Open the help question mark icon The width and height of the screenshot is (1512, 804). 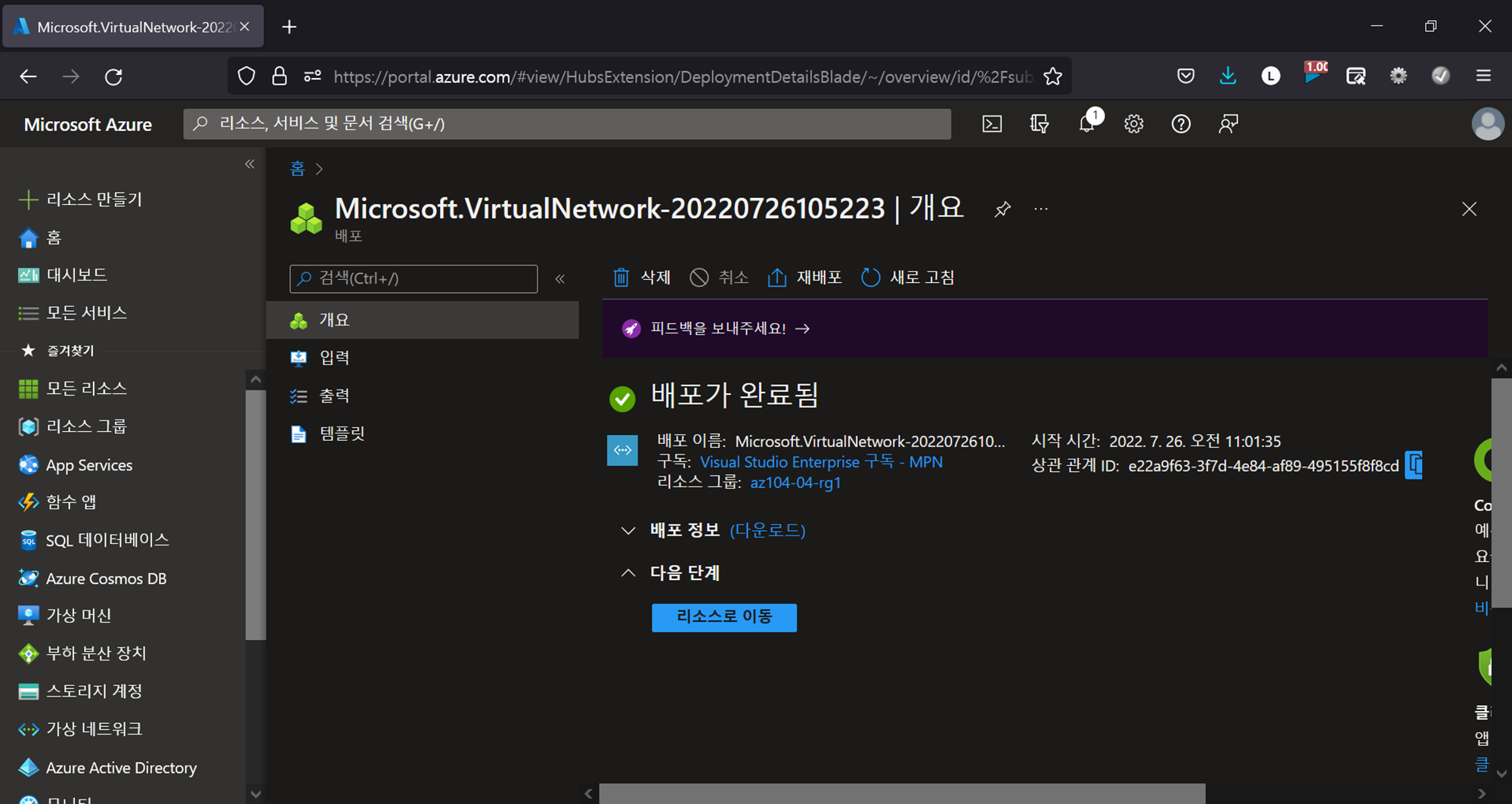1181,124
